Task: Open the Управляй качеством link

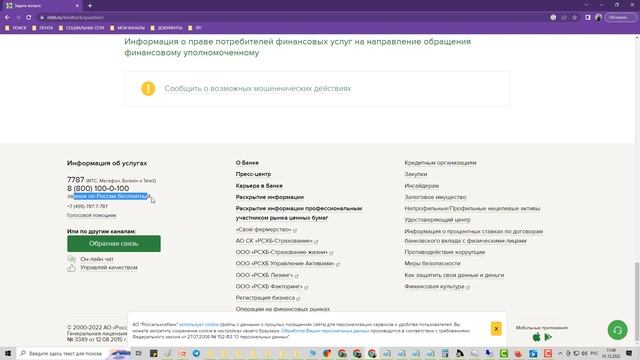Action: (x=109, y=268)
